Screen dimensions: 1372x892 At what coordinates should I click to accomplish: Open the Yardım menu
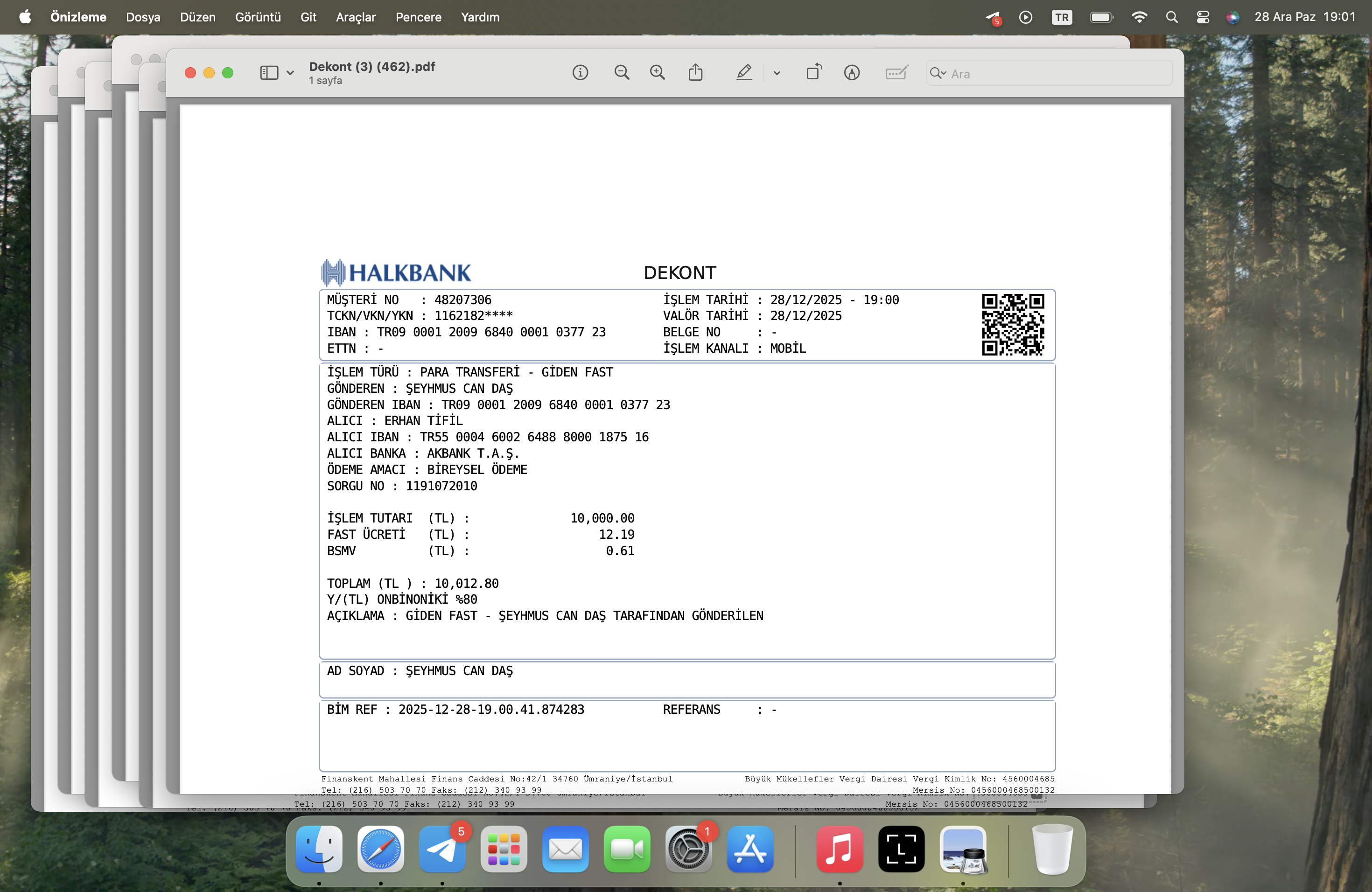point(480,17)
